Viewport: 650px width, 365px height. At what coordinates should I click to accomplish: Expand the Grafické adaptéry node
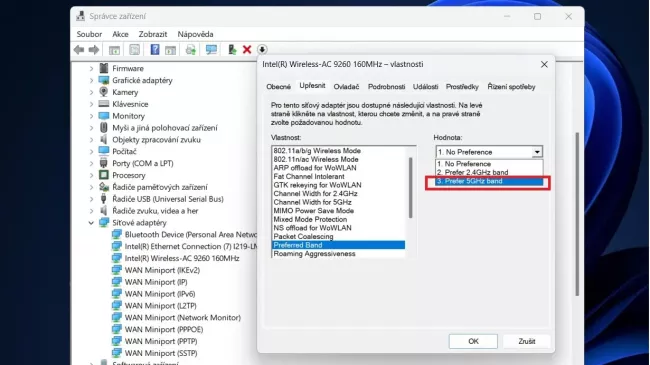pyautogui.click(x=91, y=80)
